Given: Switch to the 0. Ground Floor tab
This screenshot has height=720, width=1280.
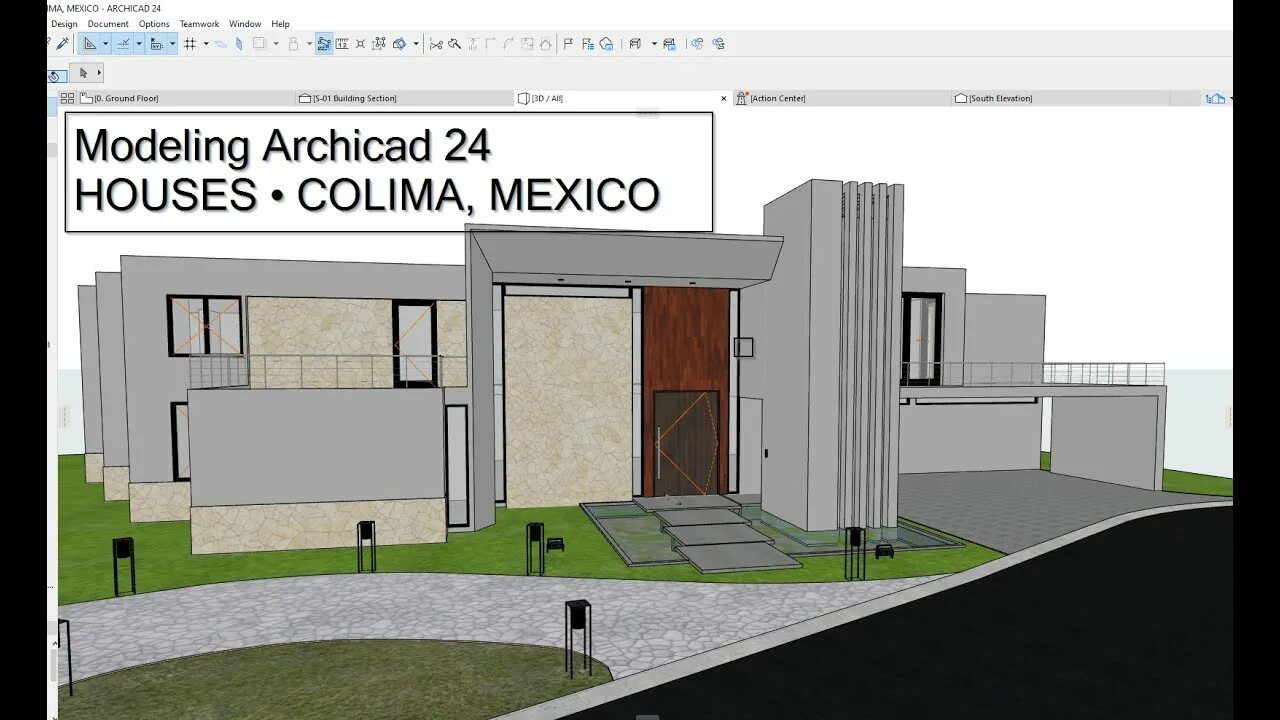Looking at the screenshot, I should click(x=187, y=98).
